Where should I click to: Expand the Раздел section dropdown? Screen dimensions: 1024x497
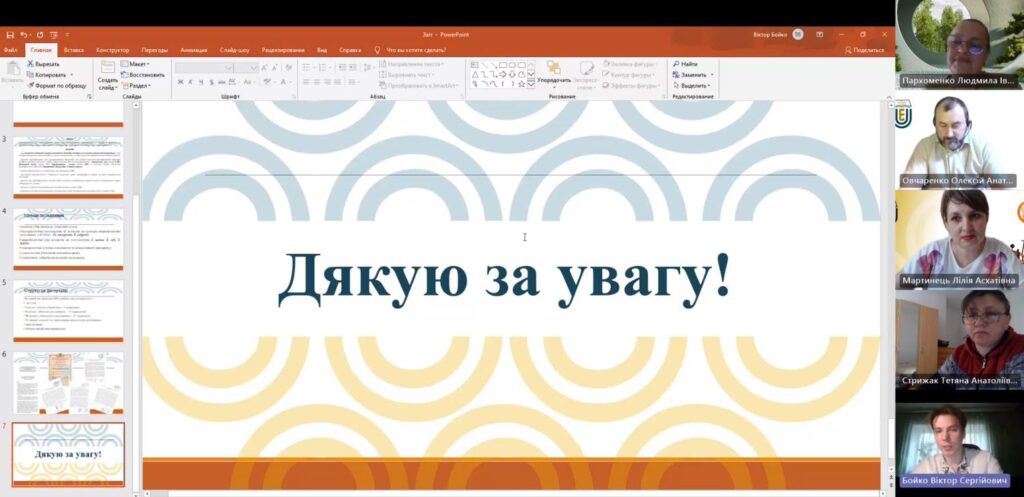[x=139, y=85]
